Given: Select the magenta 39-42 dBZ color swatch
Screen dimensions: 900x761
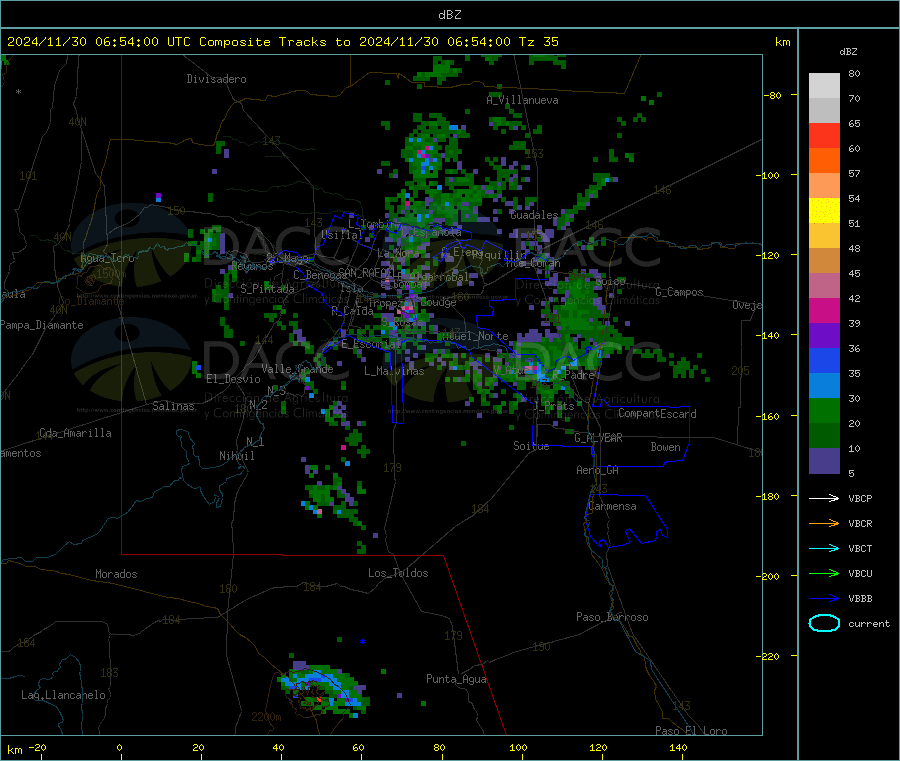Looking at the screenshot, I should coord(824,310).
